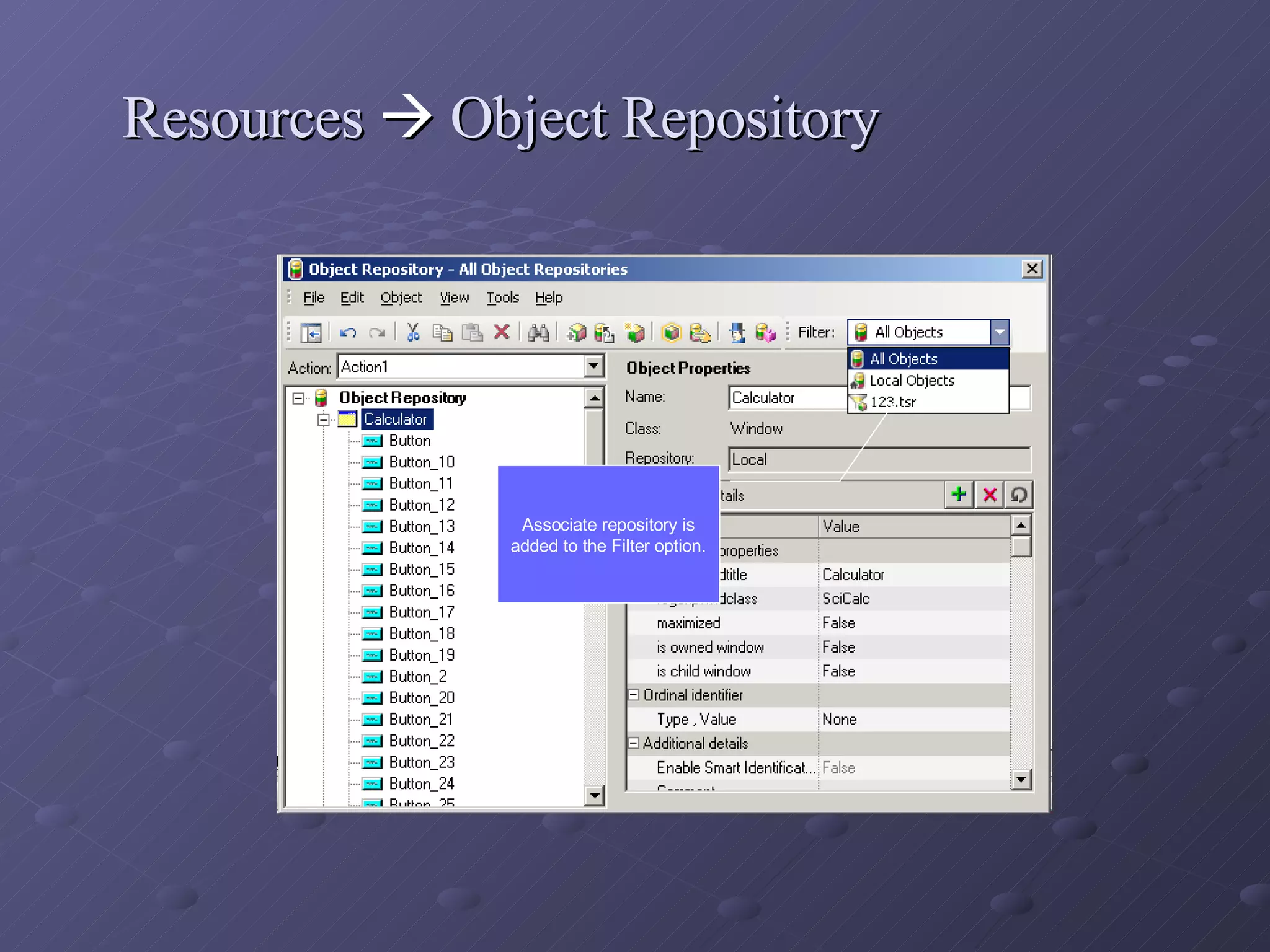The image size is (1270, 952).
Task: Click the Type, Value None cell
Action: 914,720
